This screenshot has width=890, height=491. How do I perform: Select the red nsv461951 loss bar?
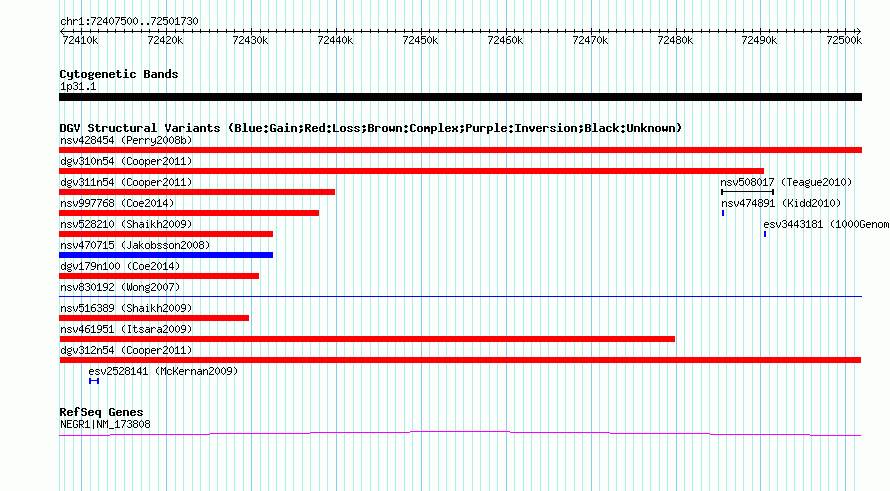(x=367, y=339)
